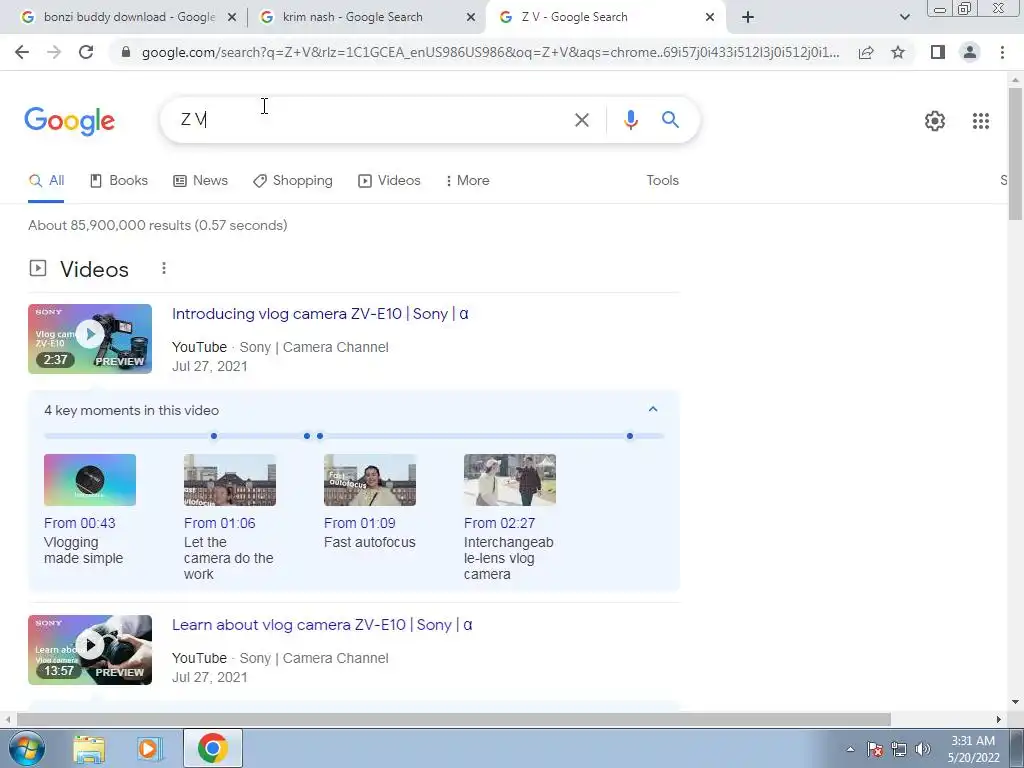
Task: Click the vertical scrollbar thumb
Action: pyautogui.click(x=1016, y=153)
